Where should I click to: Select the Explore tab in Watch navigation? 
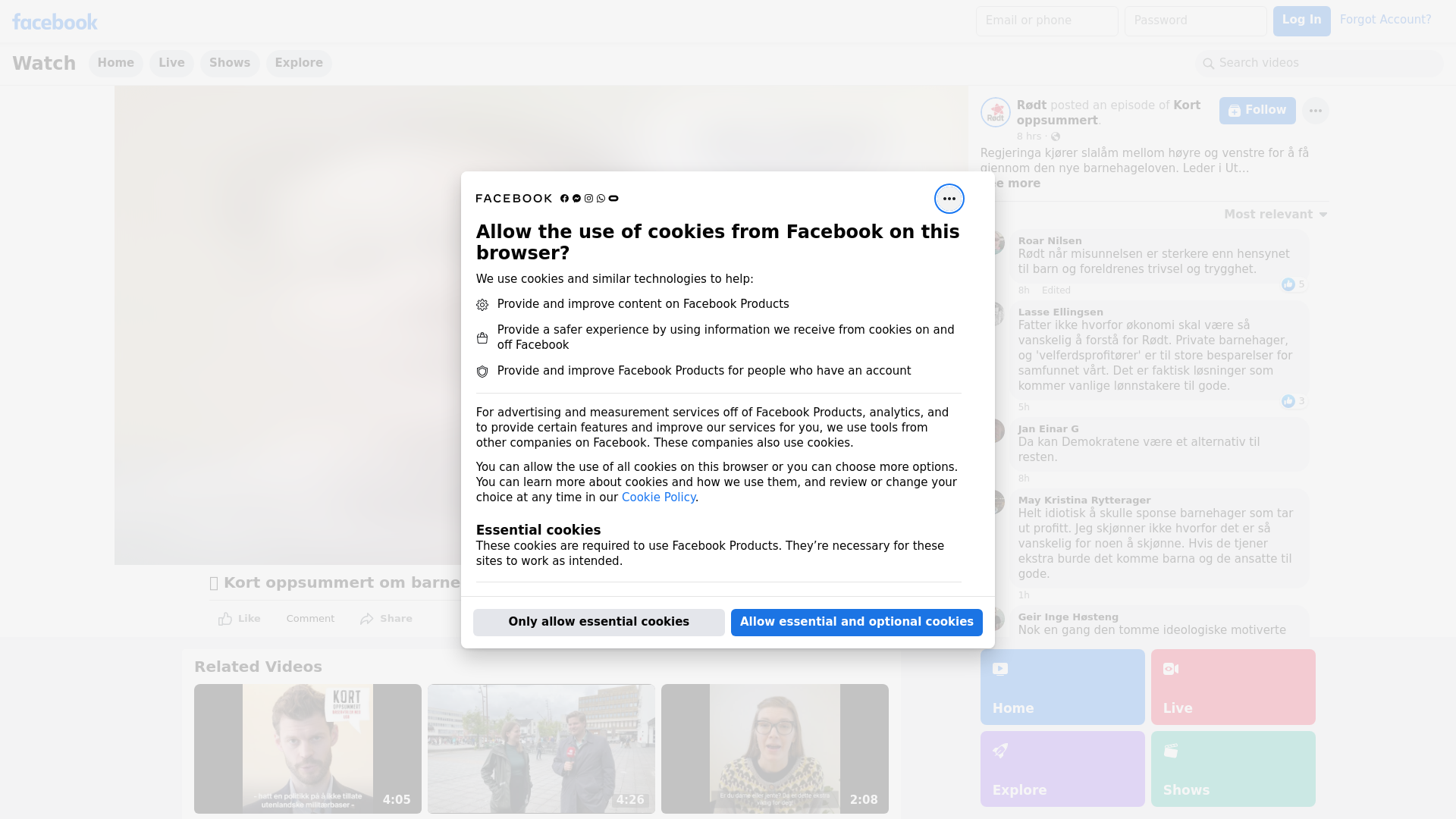coord(299,63)
